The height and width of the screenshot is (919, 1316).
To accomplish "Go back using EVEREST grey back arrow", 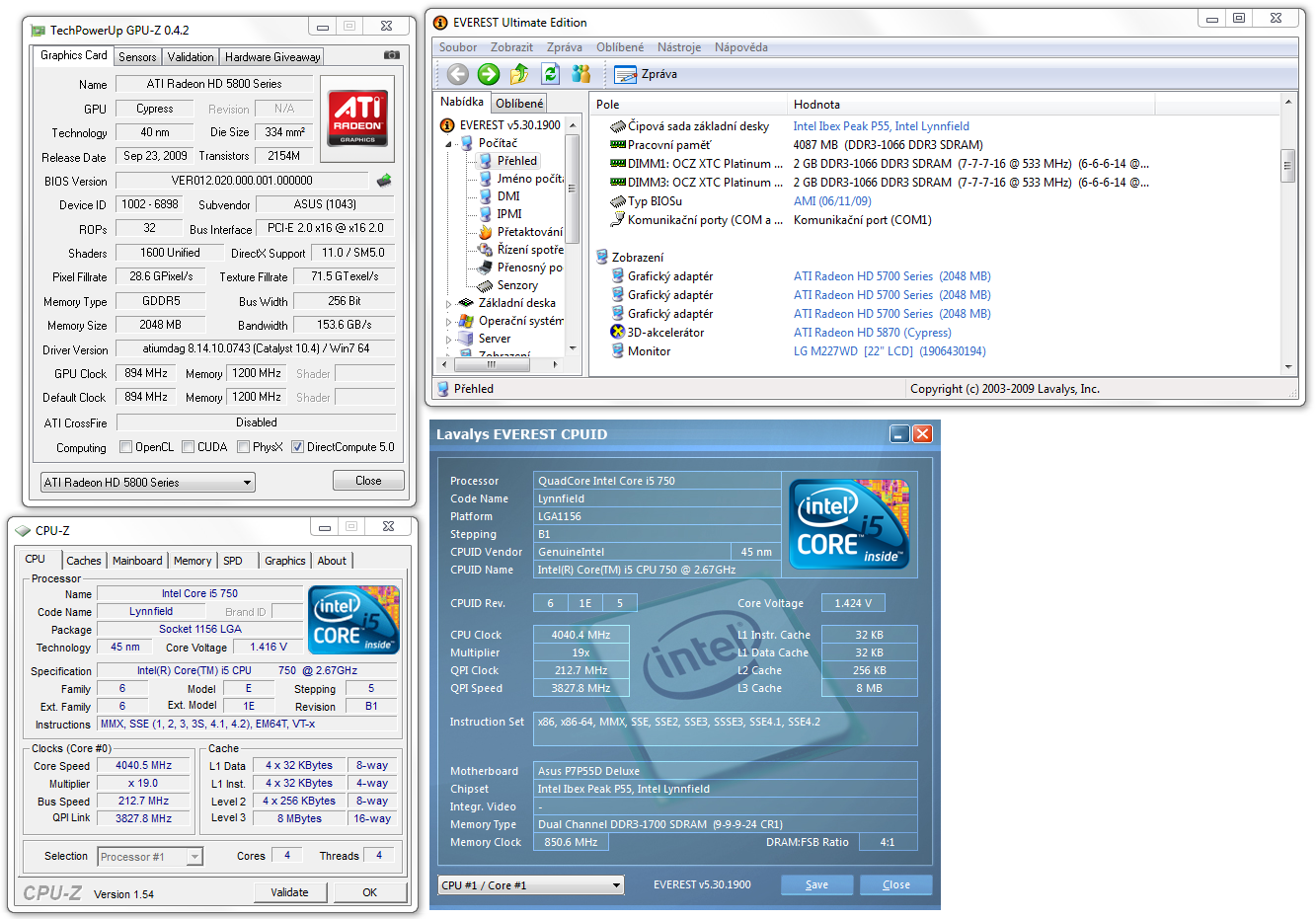I will [457, 74].
